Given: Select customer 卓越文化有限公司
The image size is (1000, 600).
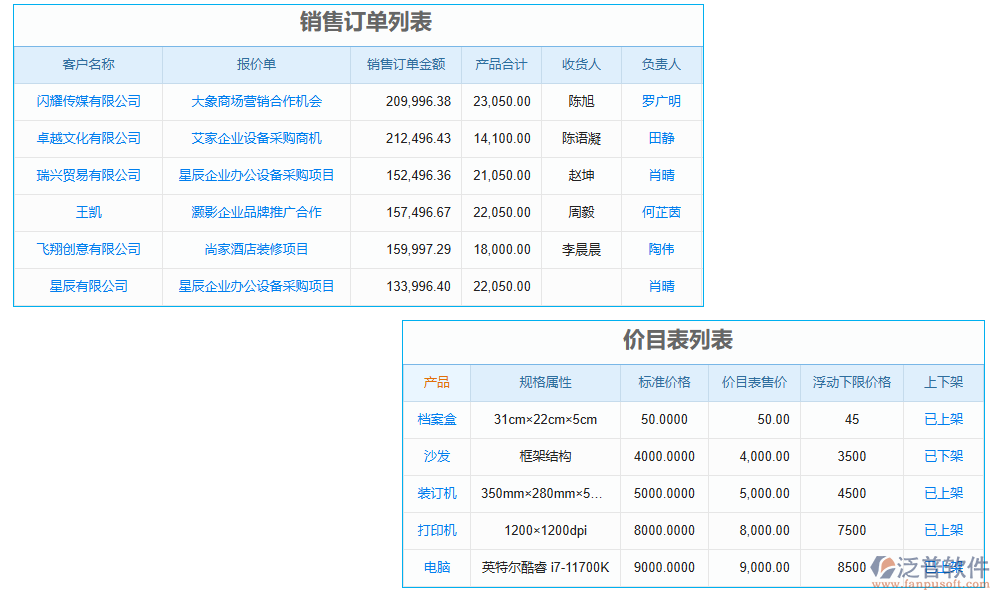Looking at the screenshot, I should pyautogui.click(x=87, y=138).
